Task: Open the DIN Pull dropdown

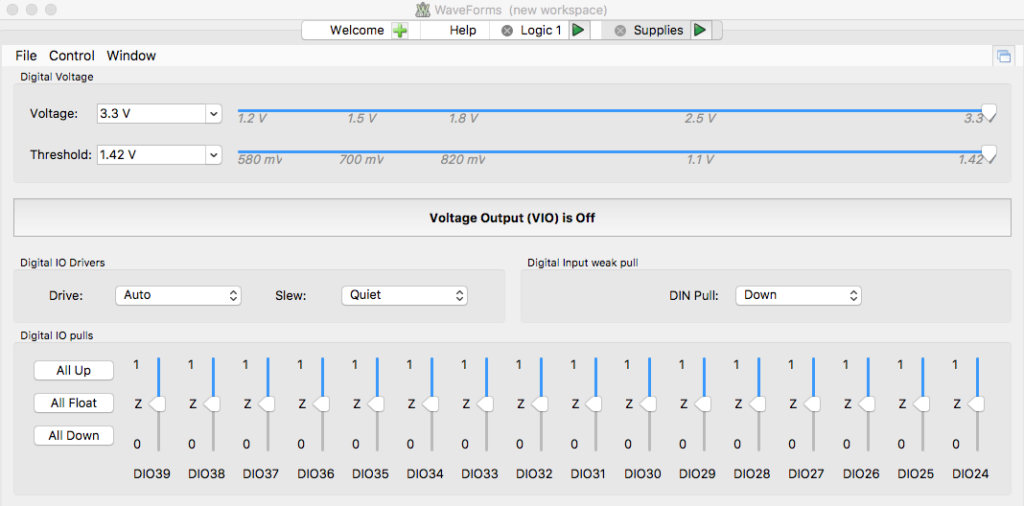Action: (x=798, y=295)
